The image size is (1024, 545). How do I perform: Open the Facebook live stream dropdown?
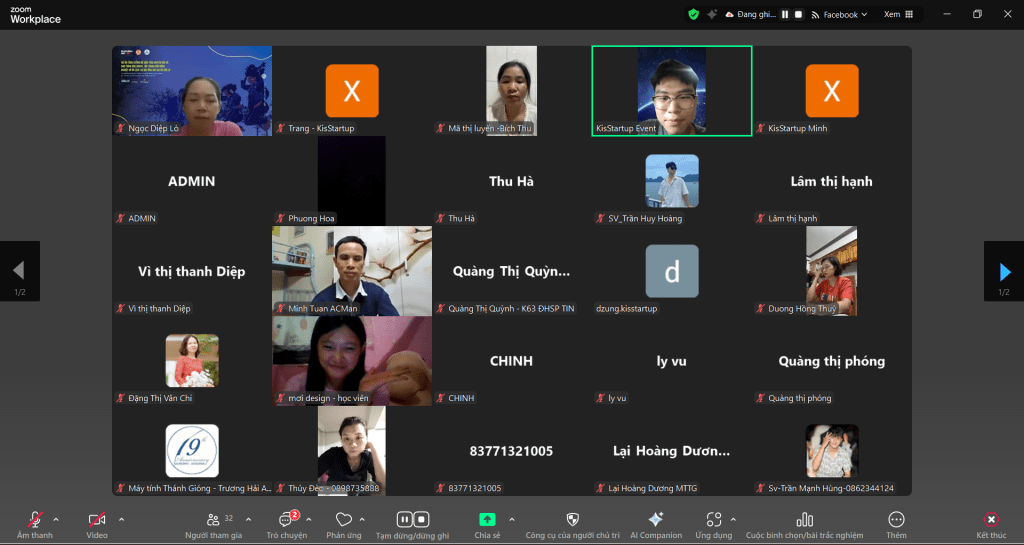click(x=840, y=14)
